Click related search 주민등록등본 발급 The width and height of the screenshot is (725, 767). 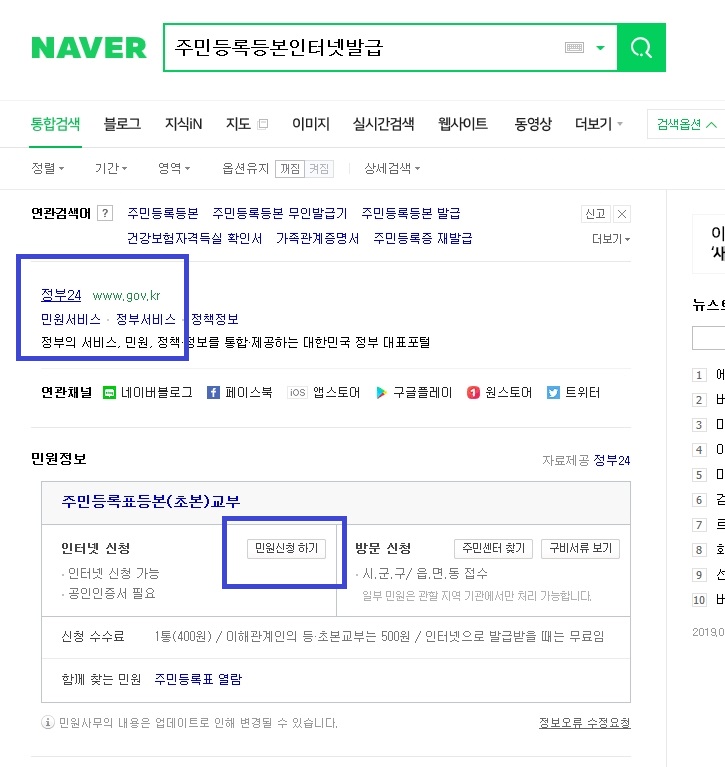point(411,213)
